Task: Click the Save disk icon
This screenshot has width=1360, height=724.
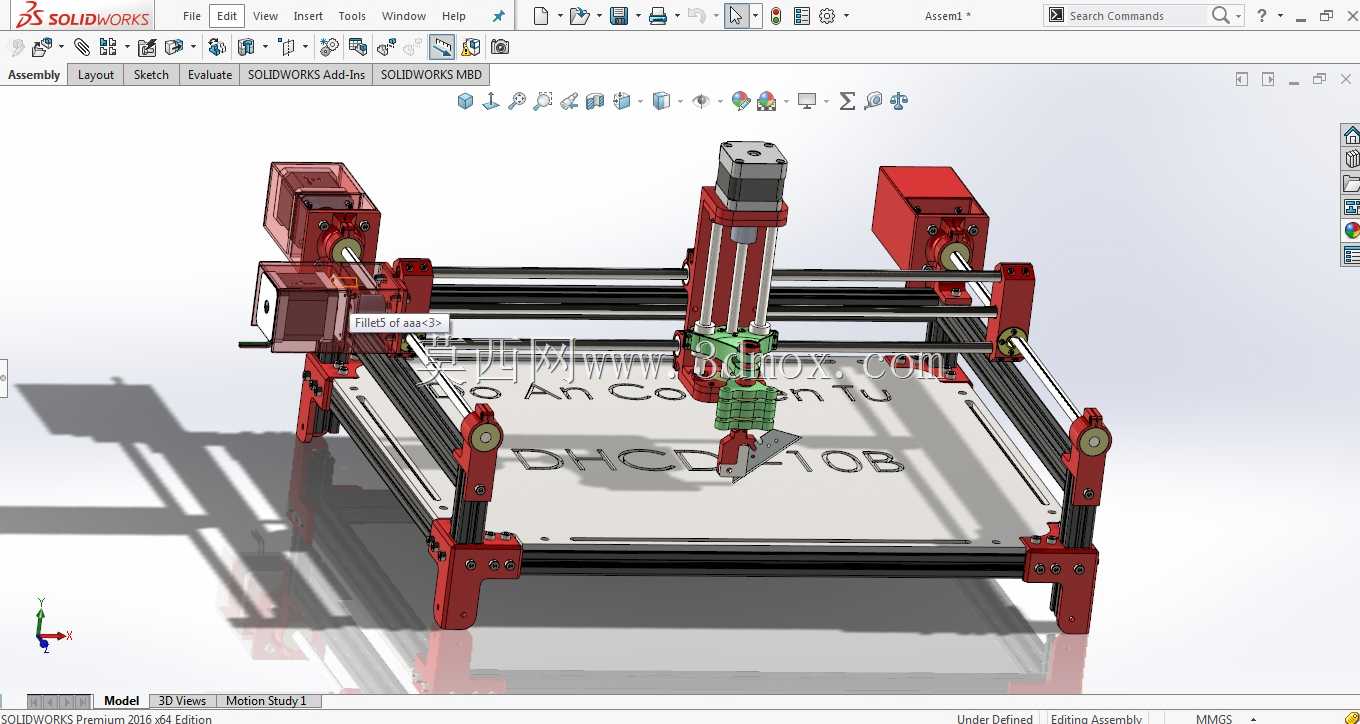Action: pyautogui.click(x=619, y=16)
